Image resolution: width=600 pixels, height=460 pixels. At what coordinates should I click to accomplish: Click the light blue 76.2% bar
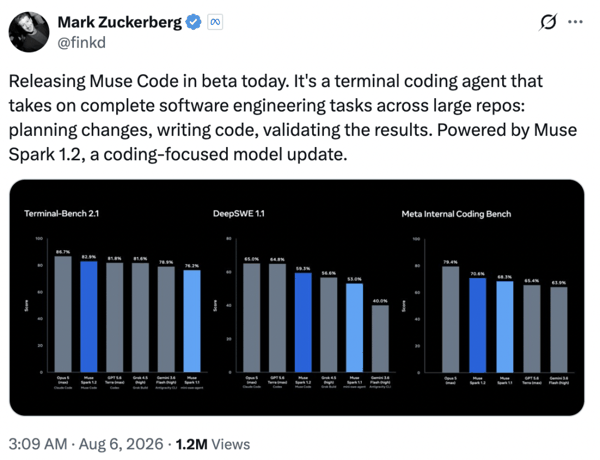click(192, 321)
